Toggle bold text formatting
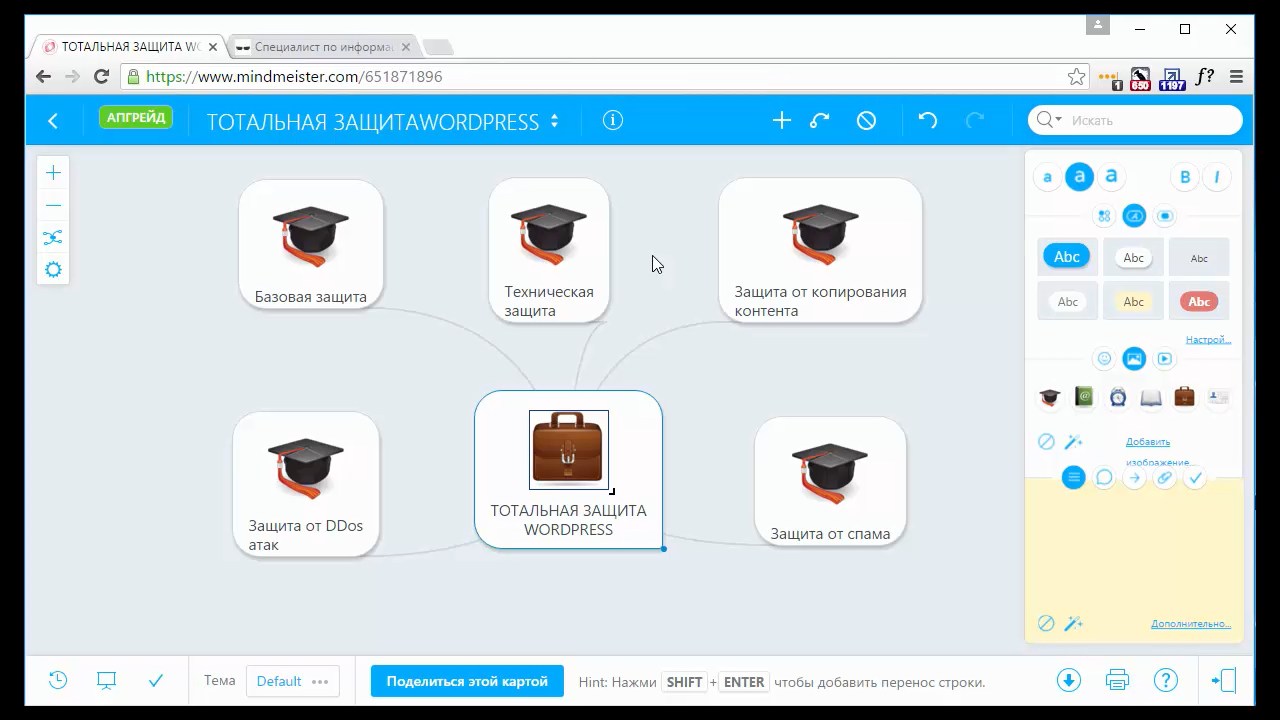 (x=1185, y=178)
